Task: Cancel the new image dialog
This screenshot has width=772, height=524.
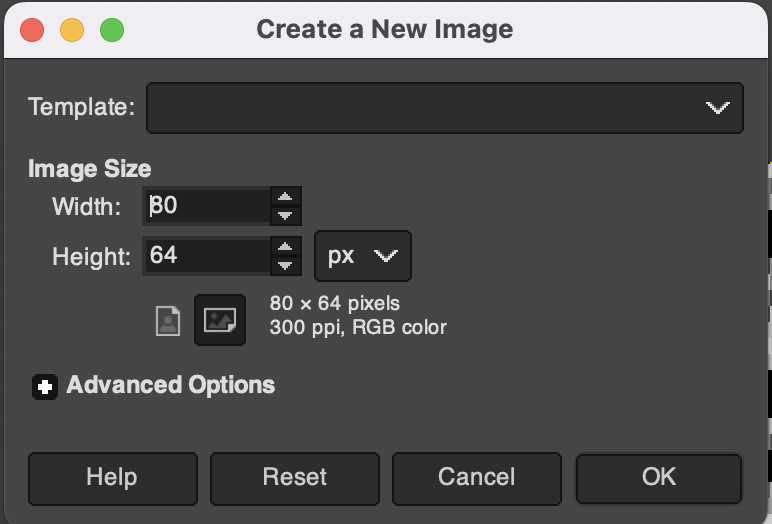Action: (x=477, y=479)
